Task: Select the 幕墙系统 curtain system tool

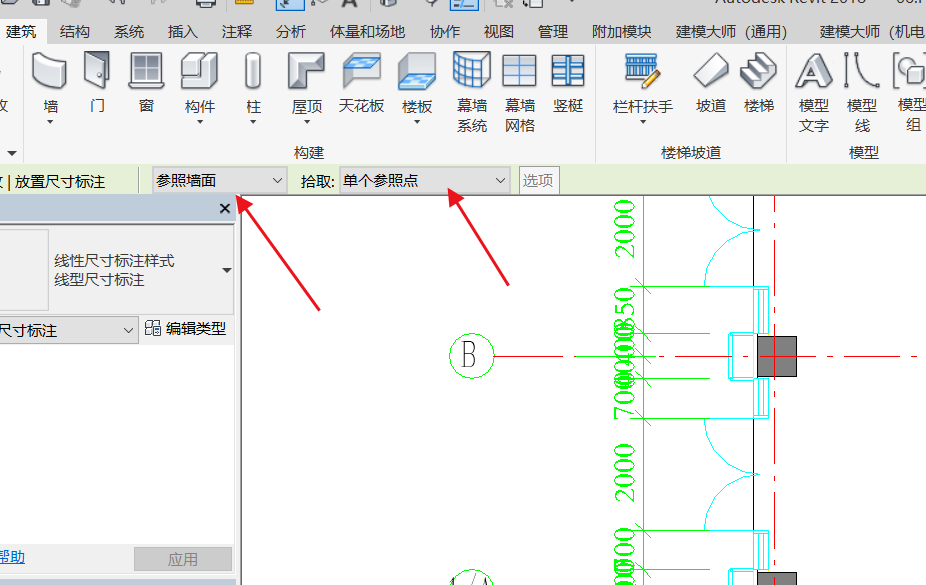Action: click(x=472, y=73)
